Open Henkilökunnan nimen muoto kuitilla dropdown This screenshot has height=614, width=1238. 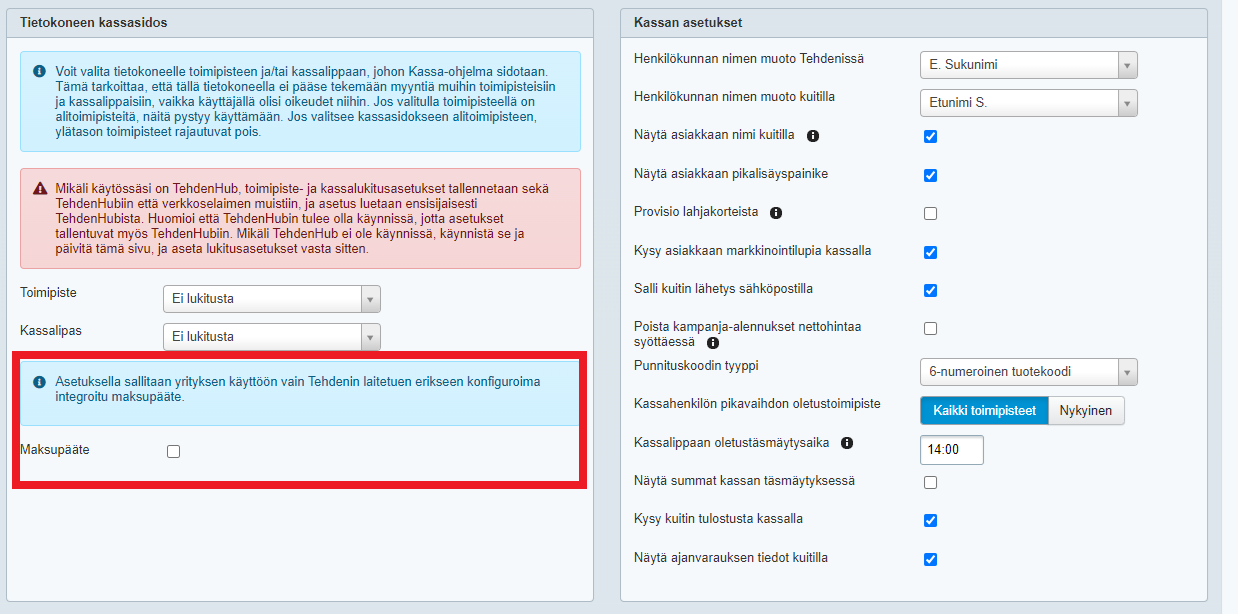pos(1027,103)
